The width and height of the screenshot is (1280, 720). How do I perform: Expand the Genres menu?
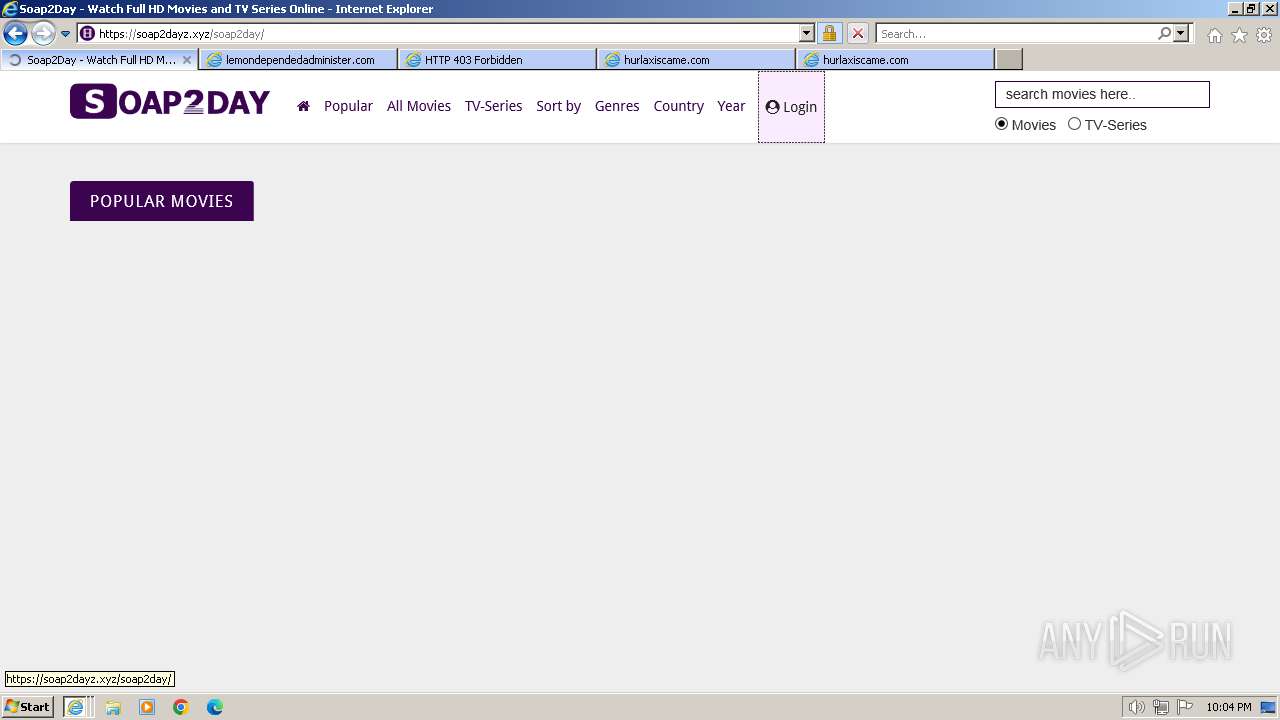617,106
